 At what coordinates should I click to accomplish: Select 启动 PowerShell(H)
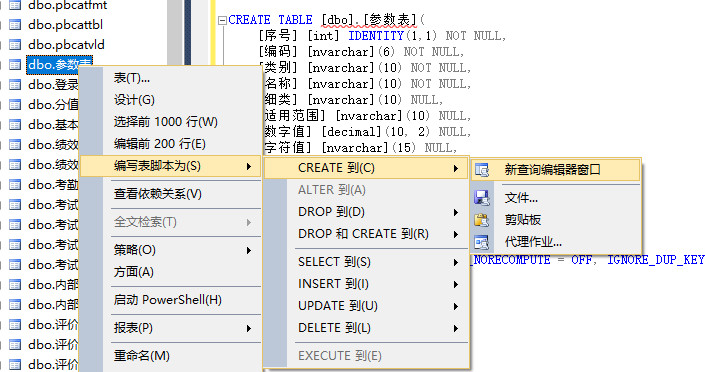click(171, 300)
